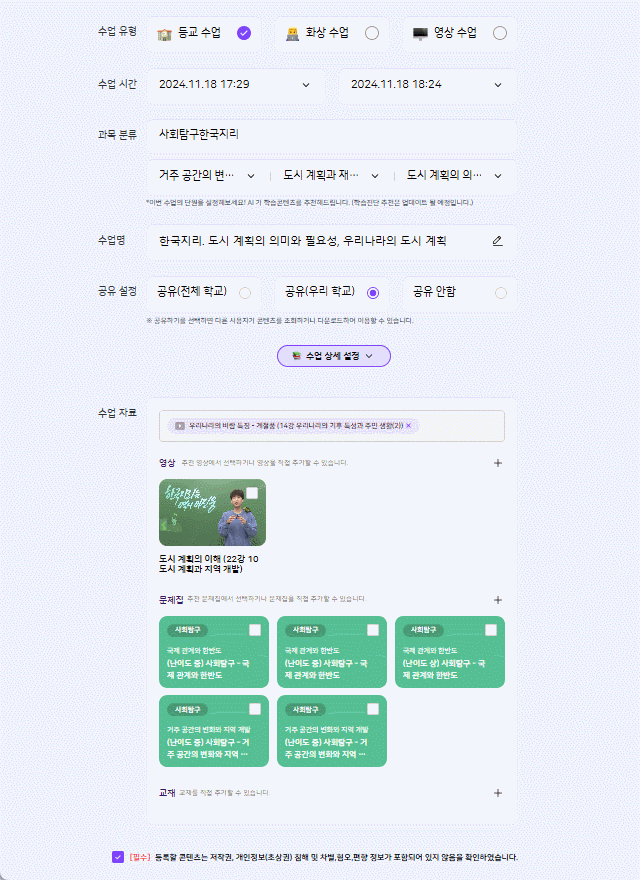Select the 화상 수업 radio button

tap(372, 33)
